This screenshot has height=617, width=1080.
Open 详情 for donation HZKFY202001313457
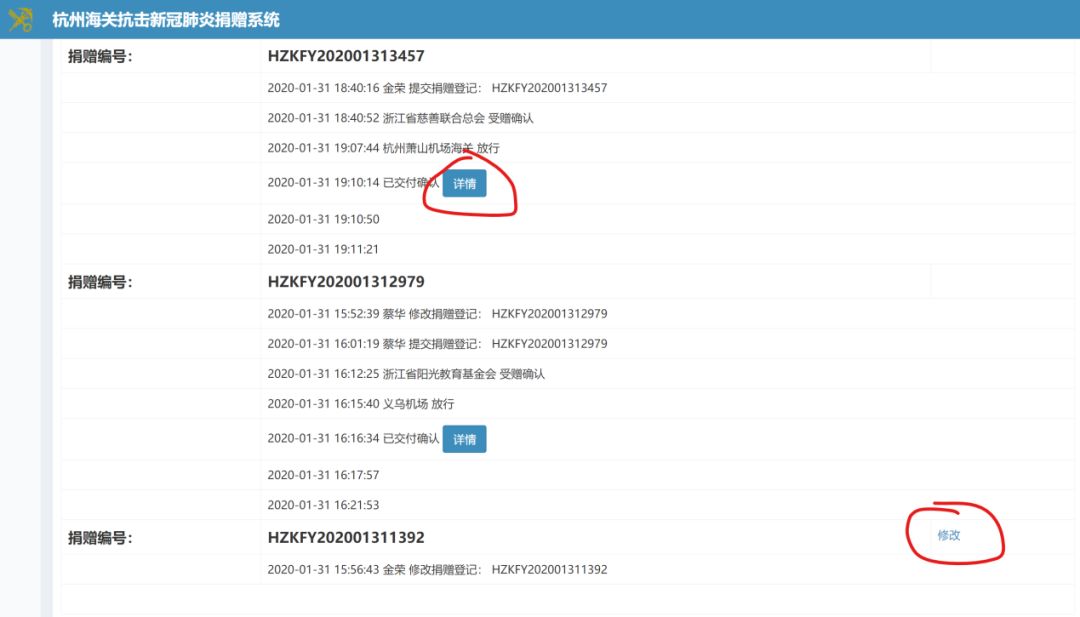coord(464,183)
